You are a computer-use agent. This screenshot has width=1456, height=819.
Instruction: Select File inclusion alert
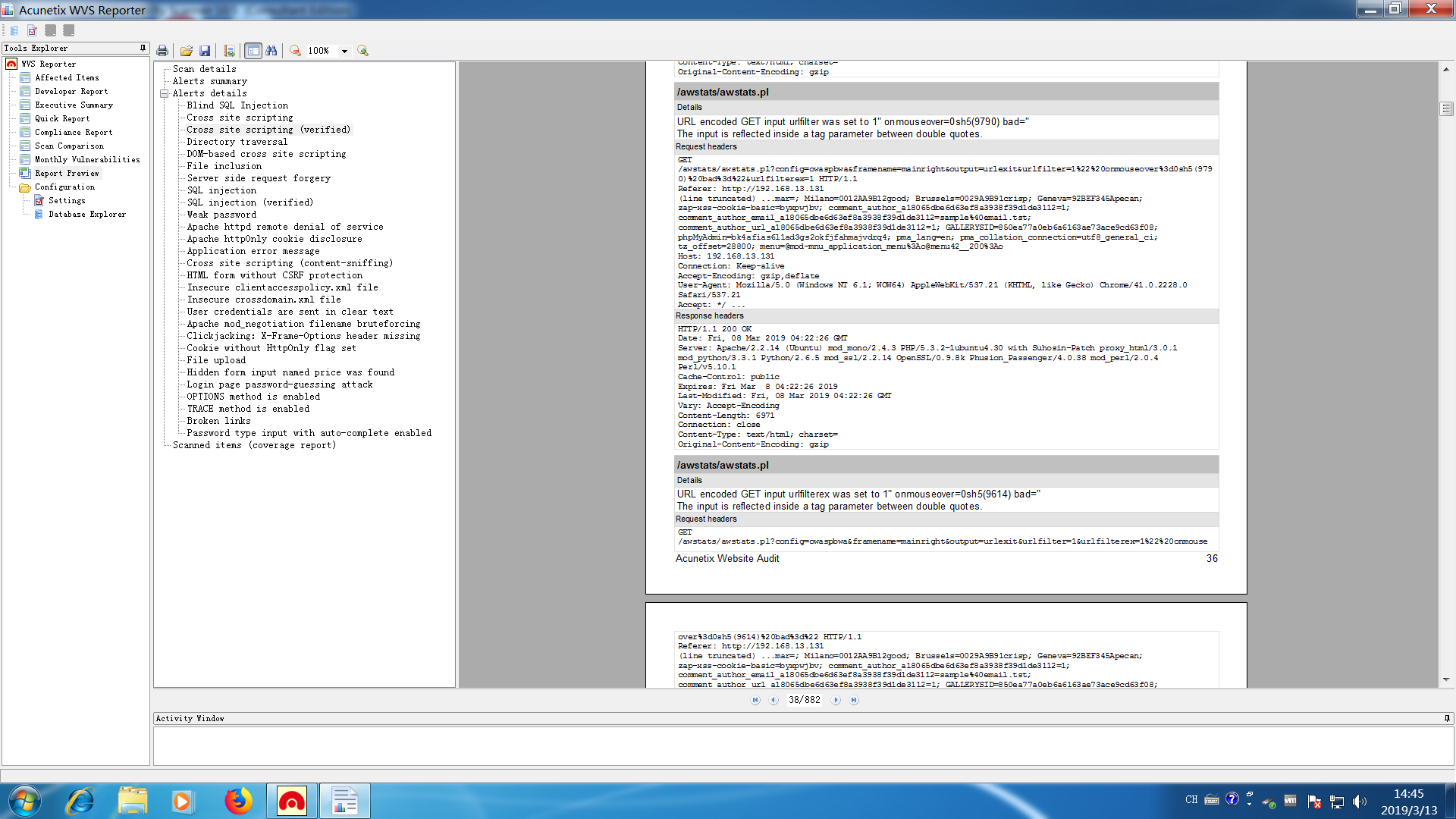224,166
